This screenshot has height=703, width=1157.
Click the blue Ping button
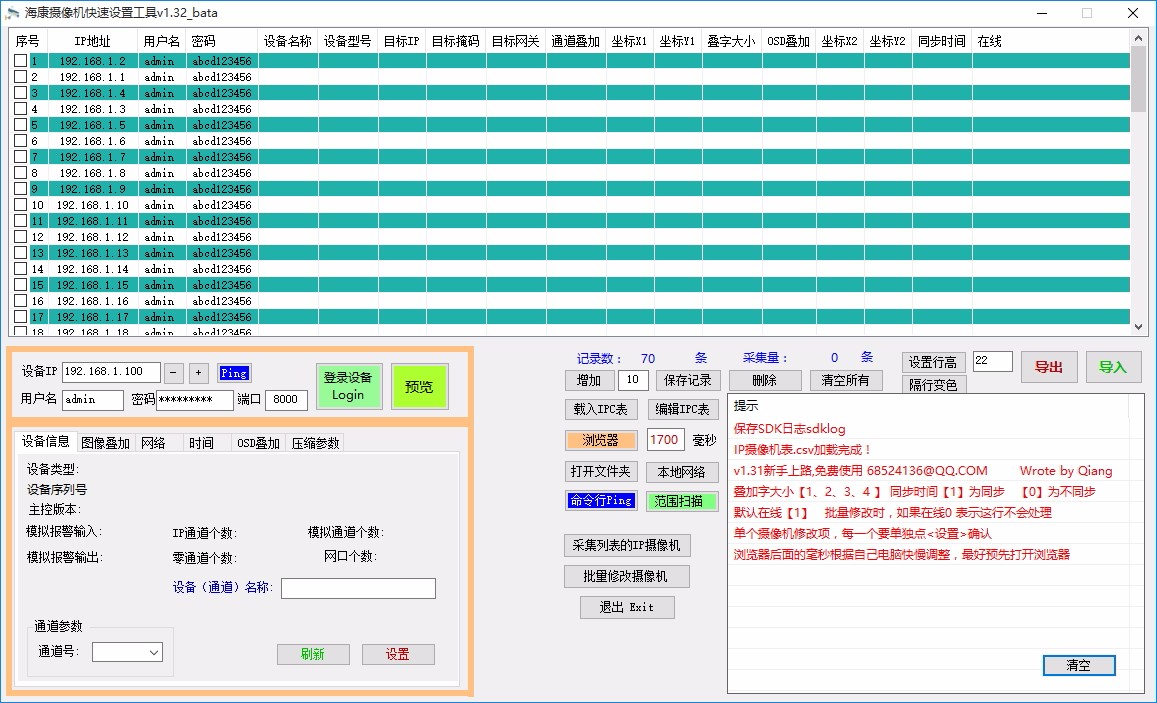[234, 373]
